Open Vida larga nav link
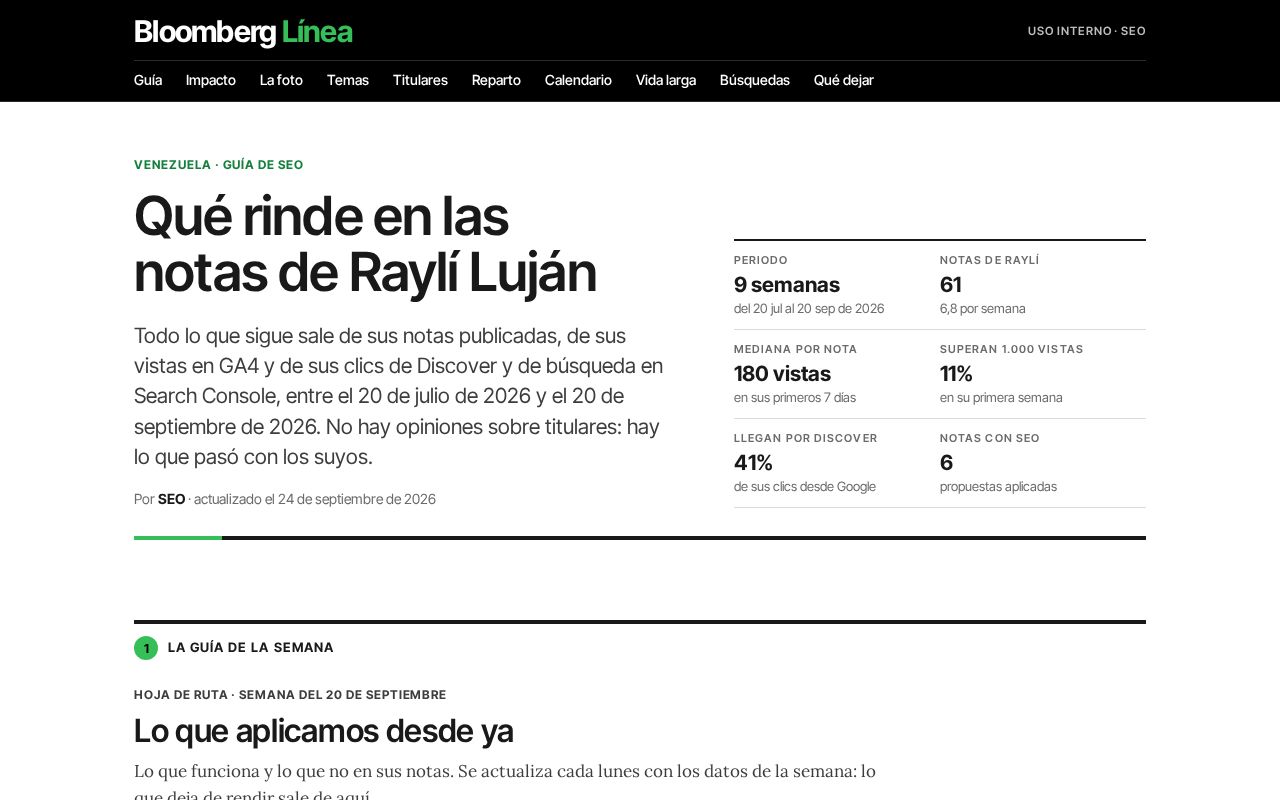The image size is (1280, 800). pos(666,80)
